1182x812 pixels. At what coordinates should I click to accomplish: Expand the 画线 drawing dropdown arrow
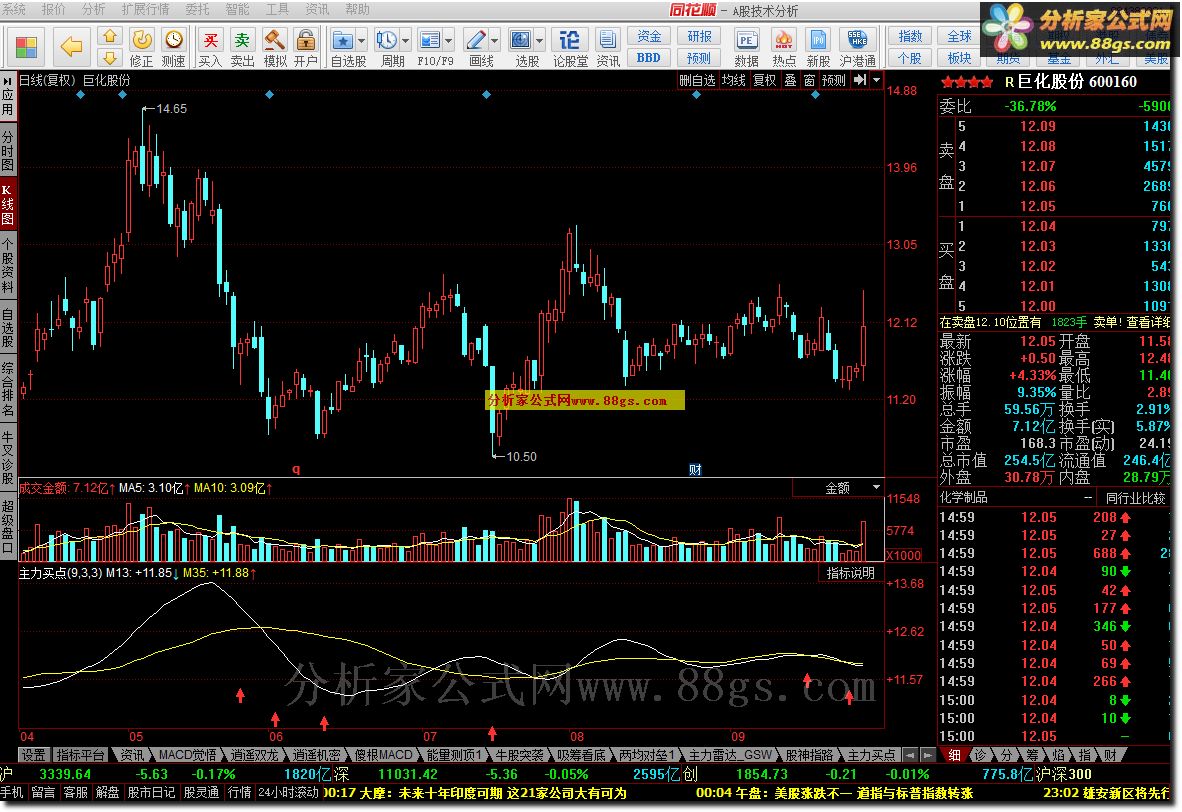pos(495,41)
